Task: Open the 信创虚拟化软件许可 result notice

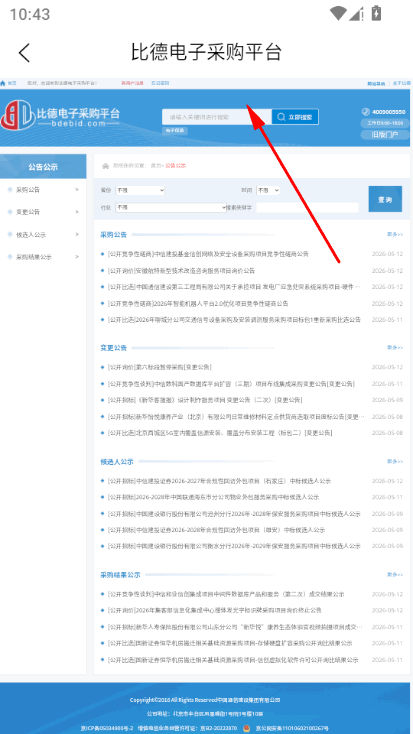Action: tap(233, 660)
